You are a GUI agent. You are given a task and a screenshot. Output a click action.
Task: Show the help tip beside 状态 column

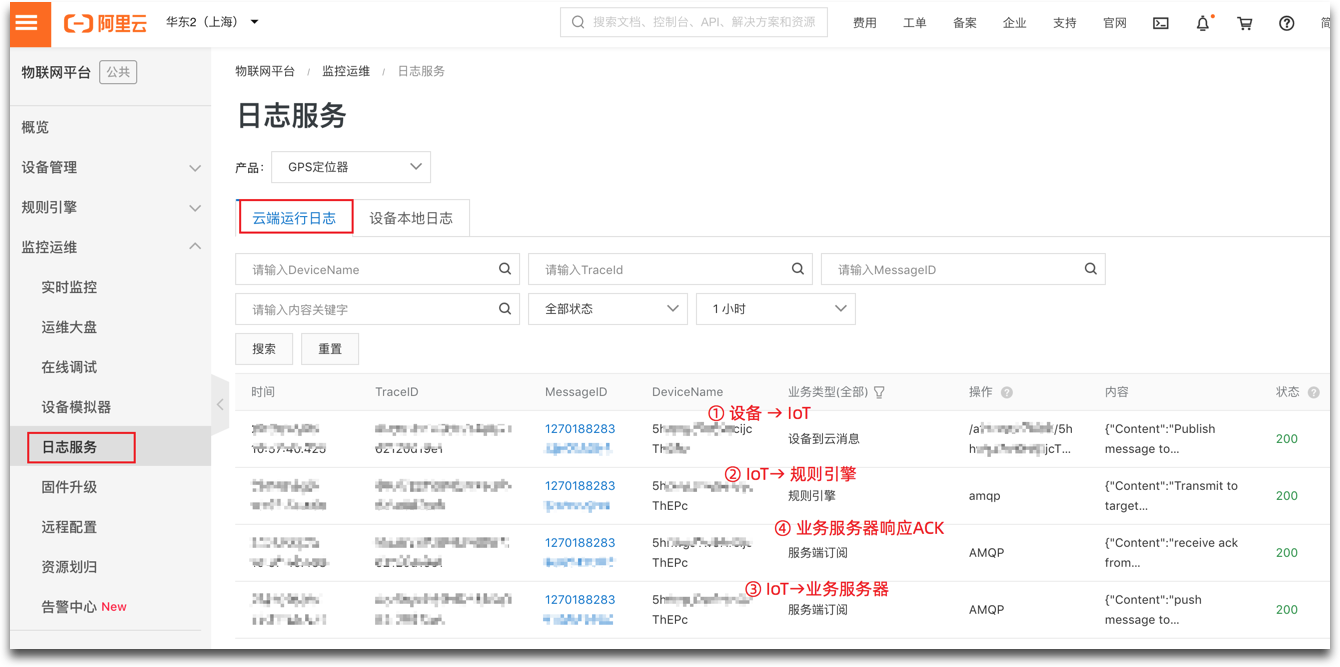click(1314, 393)
